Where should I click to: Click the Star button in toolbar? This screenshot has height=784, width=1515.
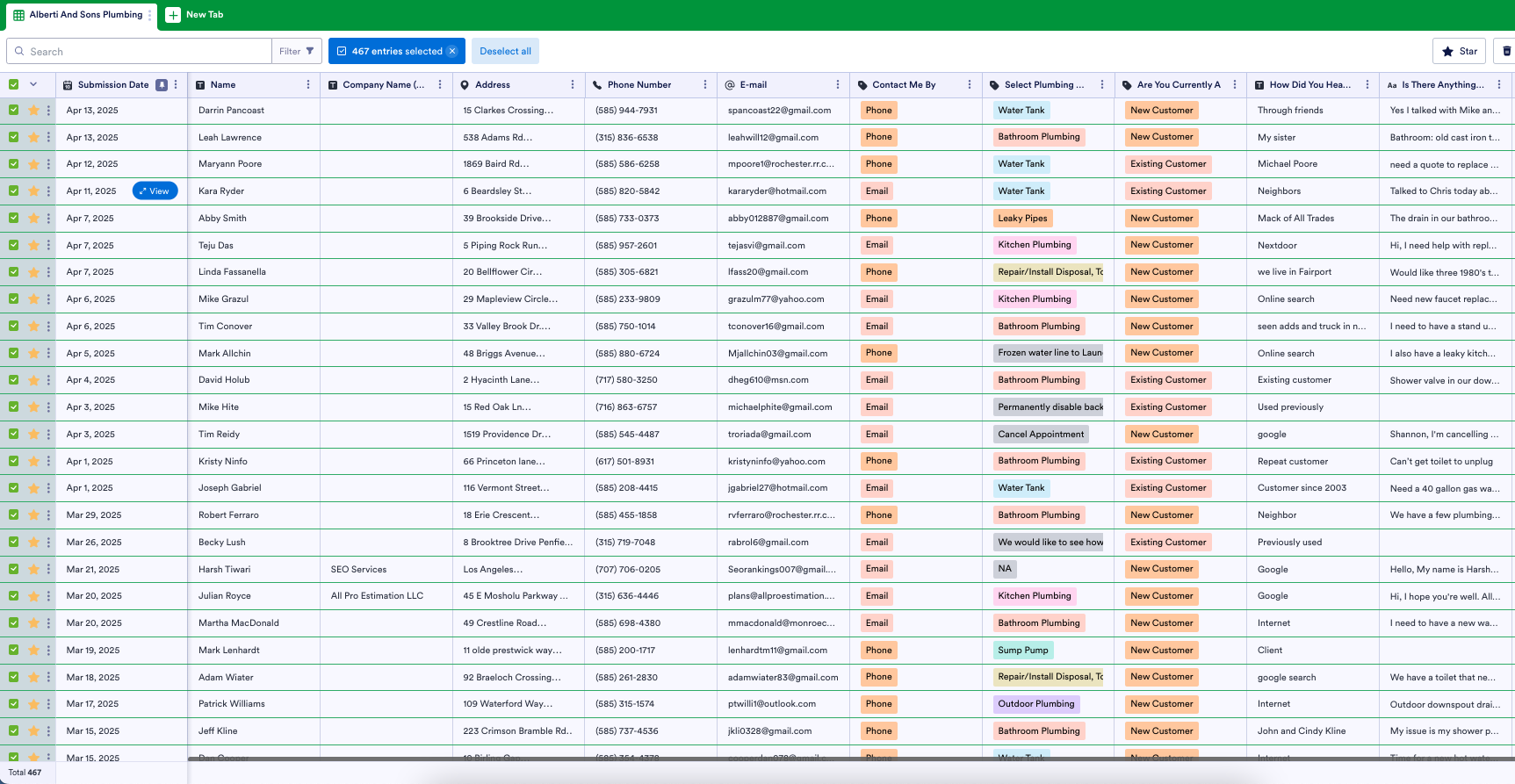coord(1459,51)
